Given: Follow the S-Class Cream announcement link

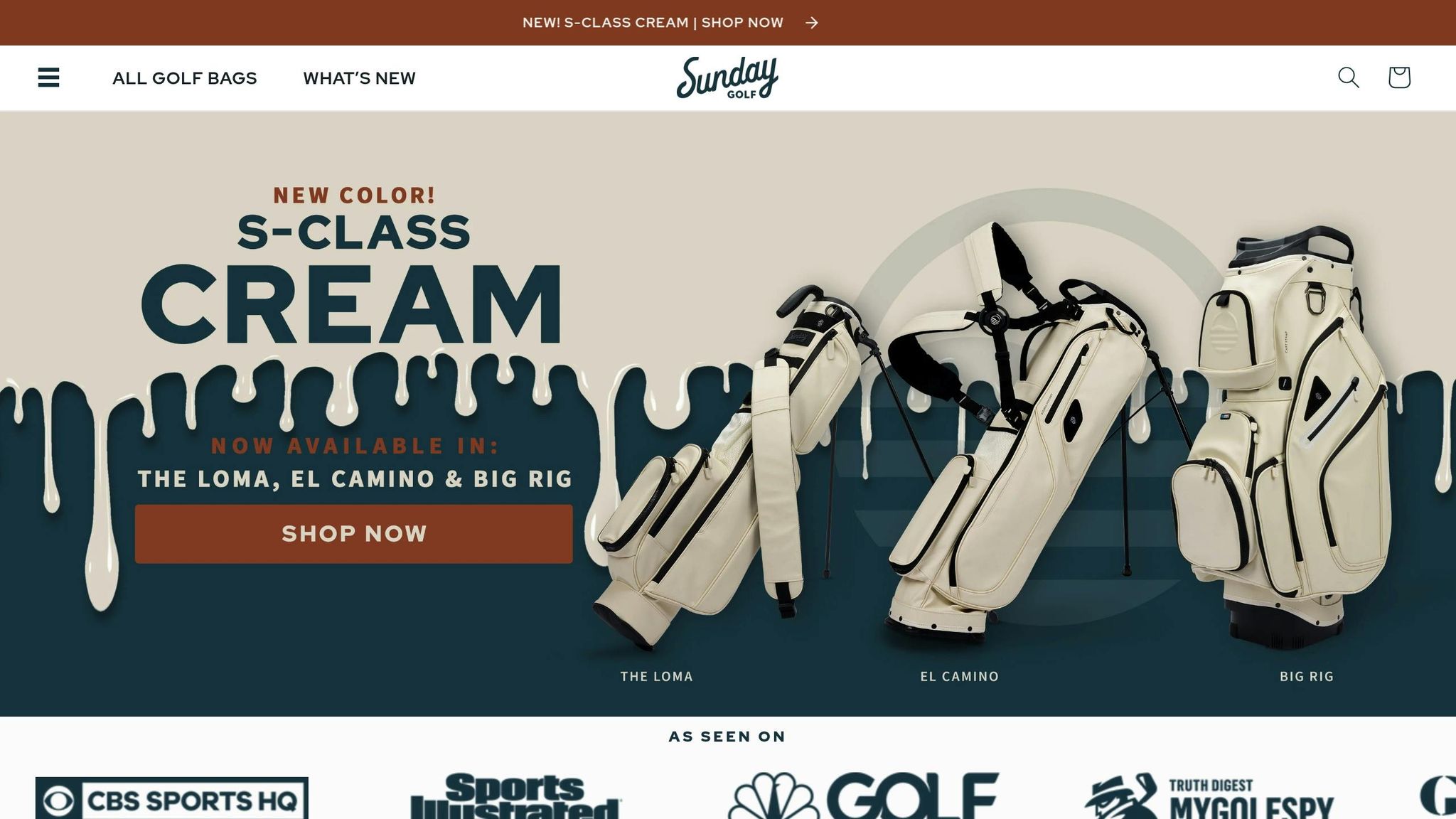Looking at the screenshot, I should coord(653,23).
